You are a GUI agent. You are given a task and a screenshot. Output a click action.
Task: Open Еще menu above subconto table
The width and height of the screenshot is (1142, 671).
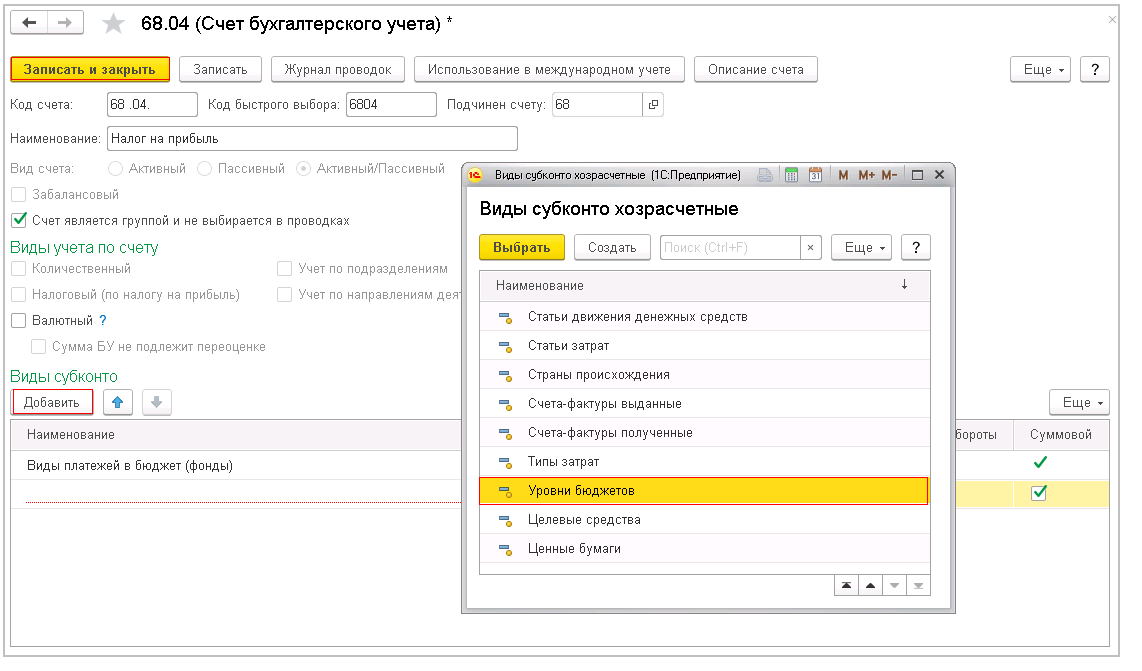[1078, 402]
